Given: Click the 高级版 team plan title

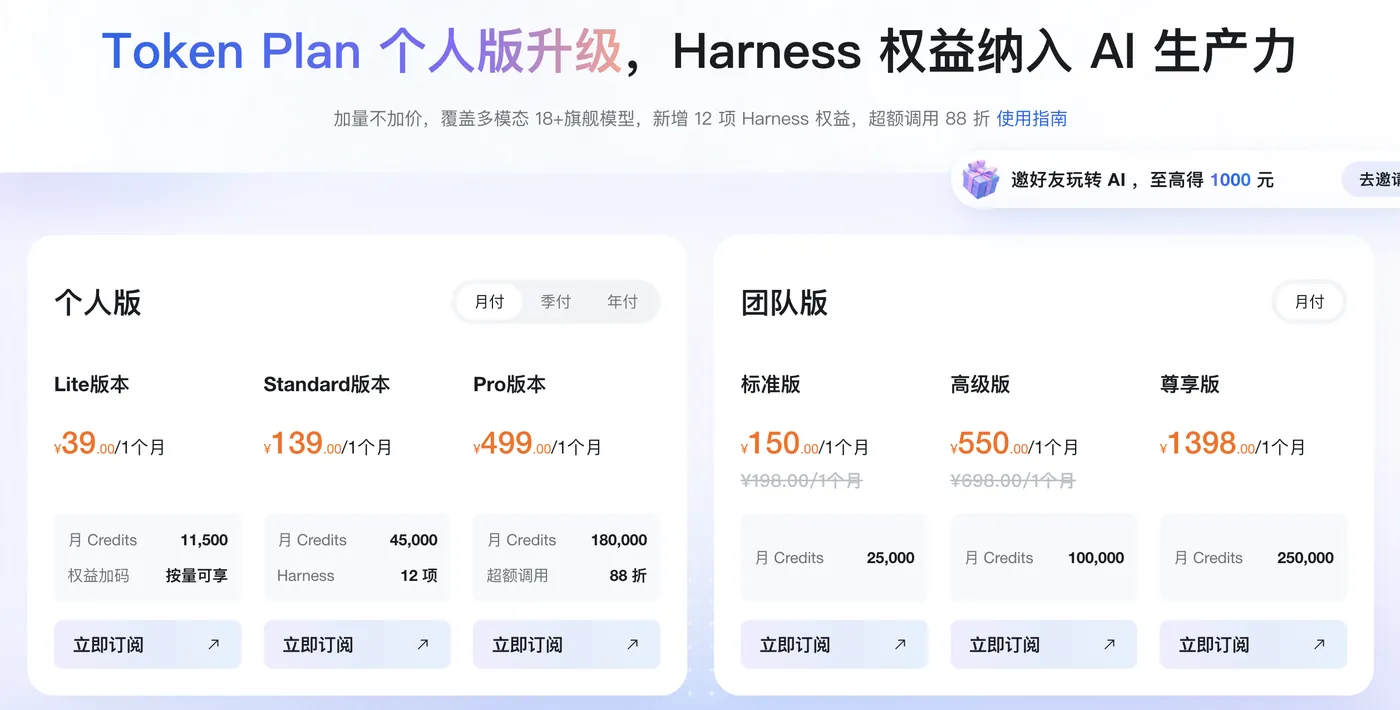Looking at the screenshot, I should point(980,385).
